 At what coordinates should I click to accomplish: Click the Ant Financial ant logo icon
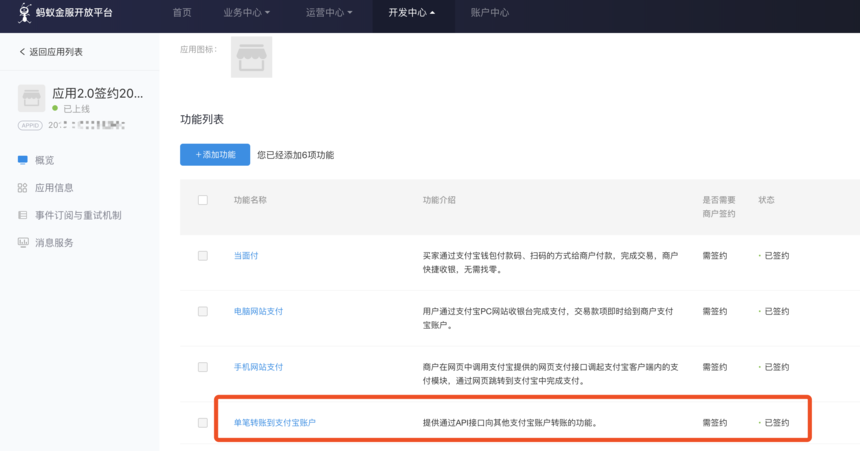click(25, 12)
